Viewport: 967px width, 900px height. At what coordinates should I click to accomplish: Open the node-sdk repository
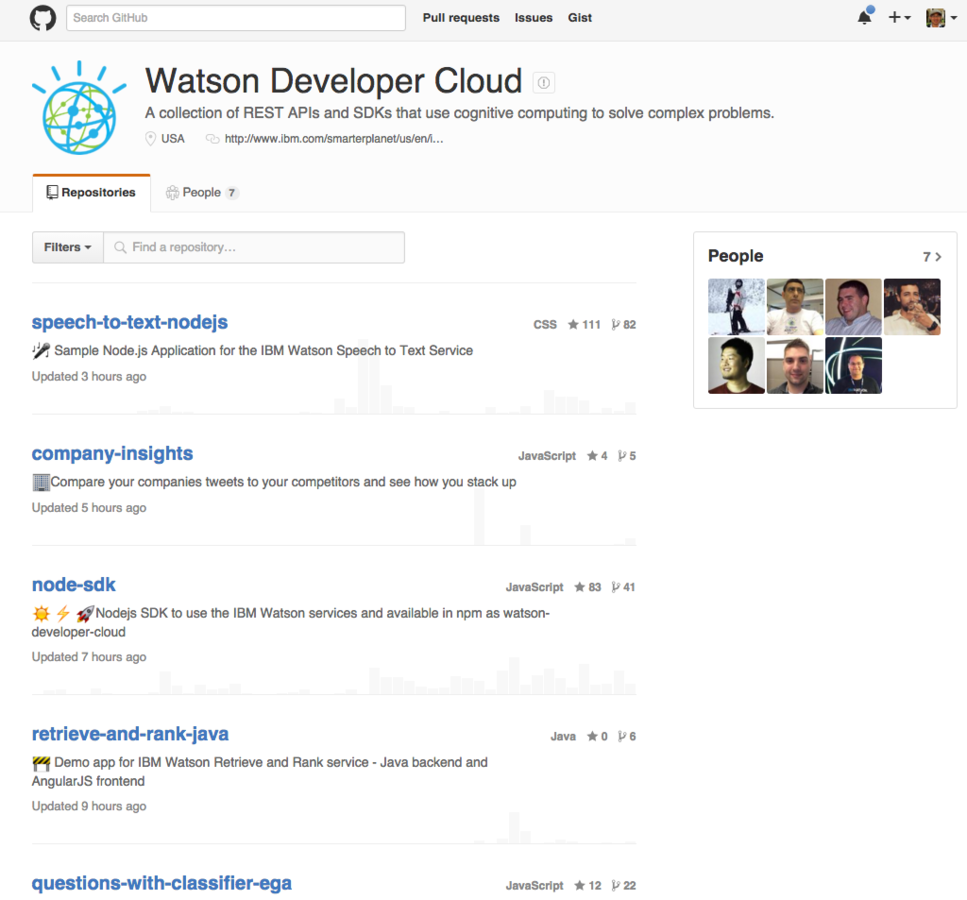pos(73,585)
